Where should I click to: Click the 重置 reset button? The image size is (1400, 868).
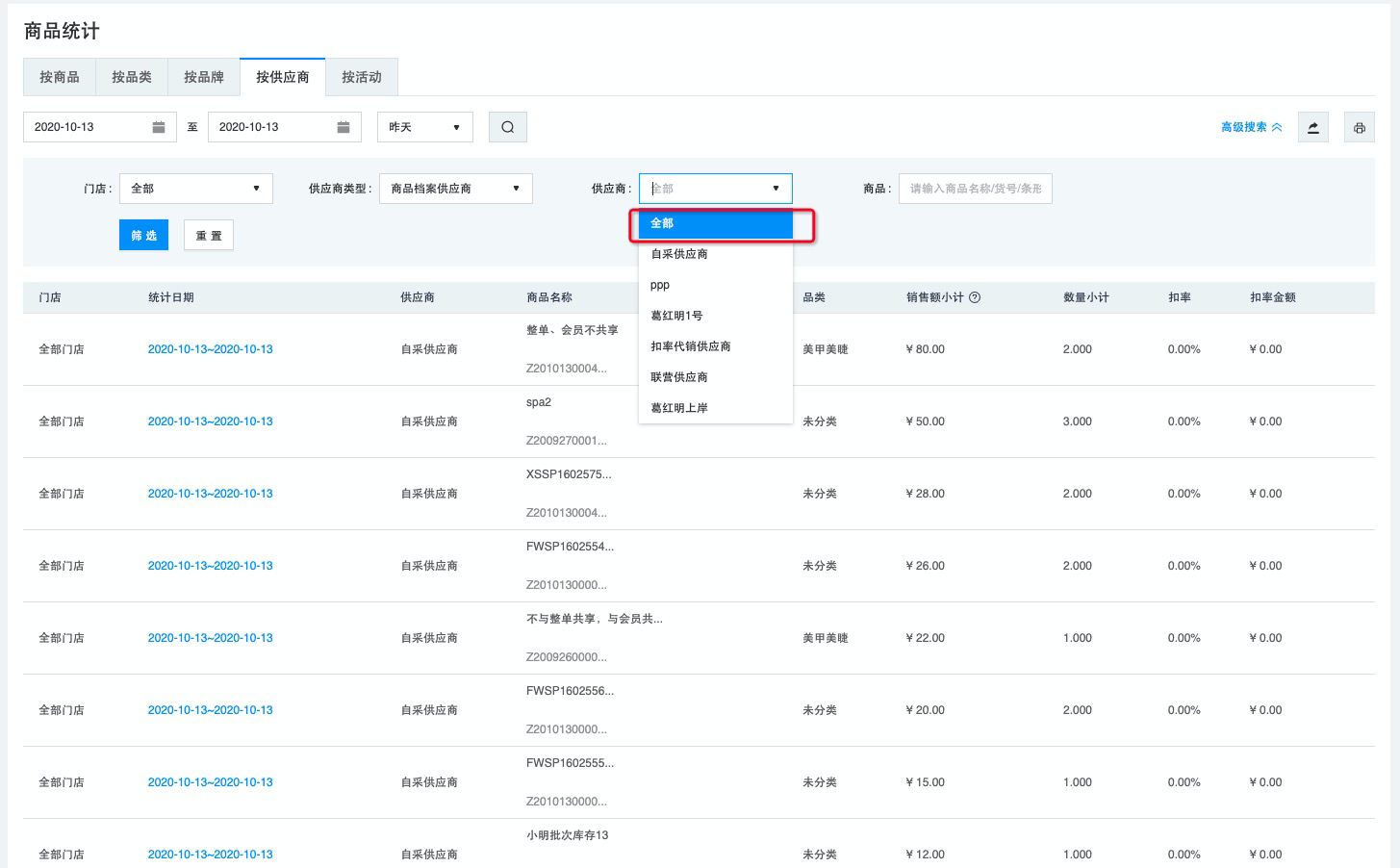point(209,236)
